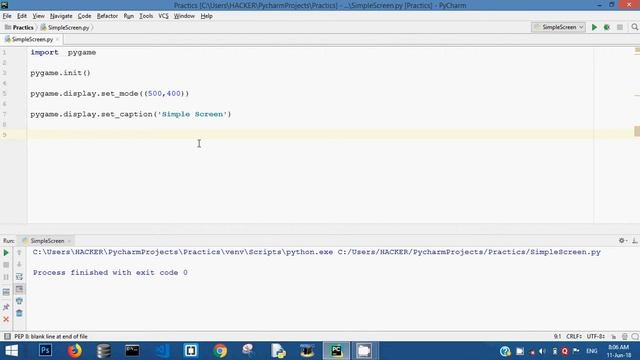Open the Code menu

(x=84, y=16)
